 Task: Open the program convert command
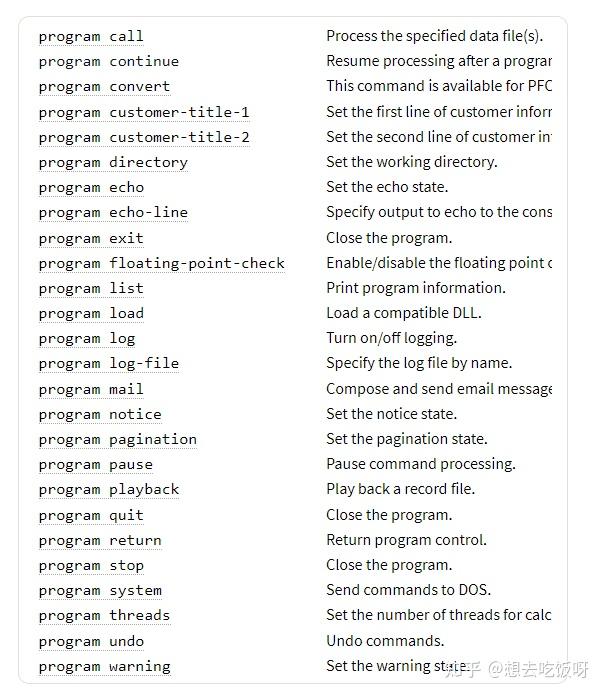(x=104, y=87)
